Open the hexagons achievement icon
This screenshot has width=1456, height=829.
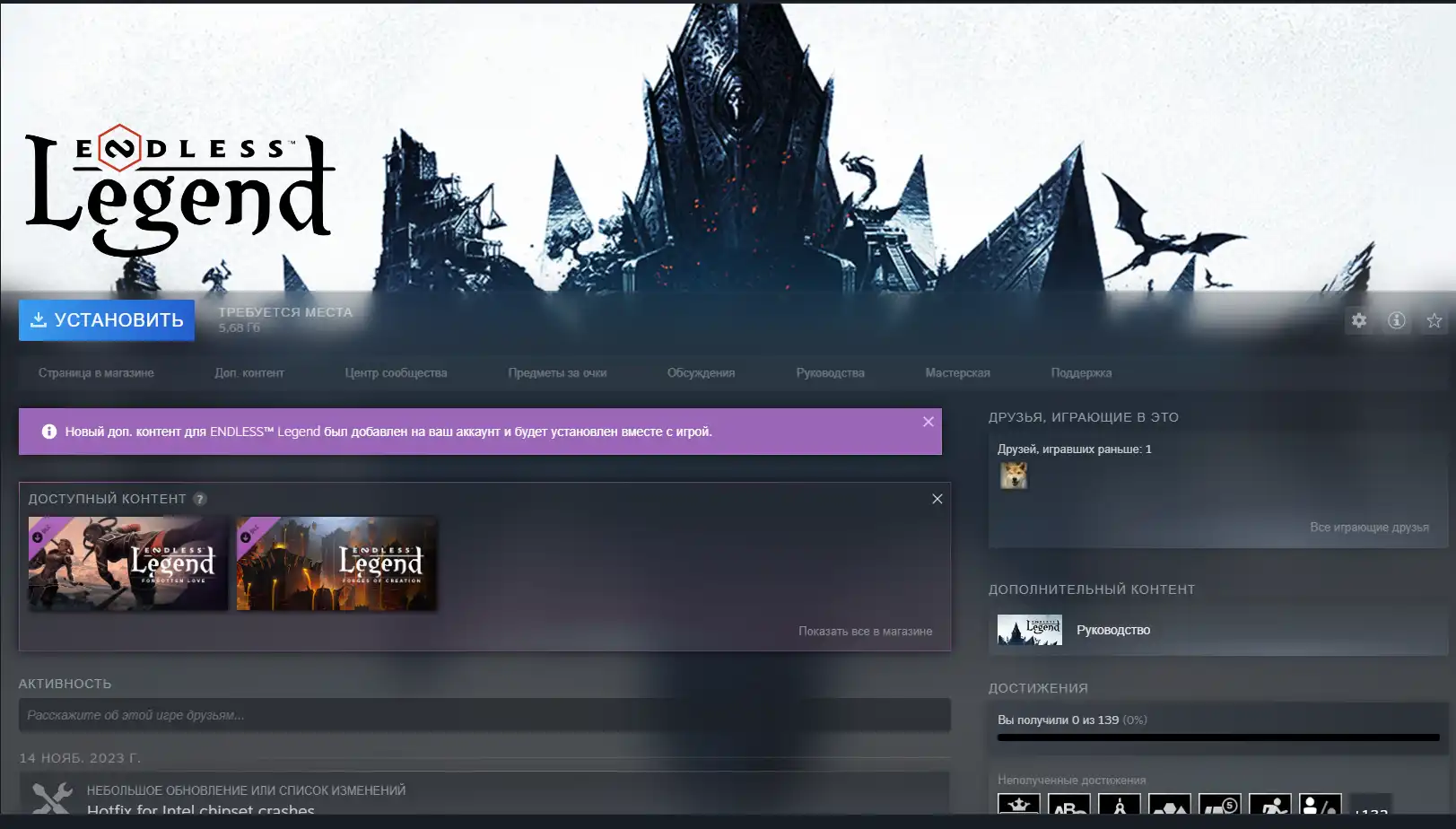point(1170,804)
